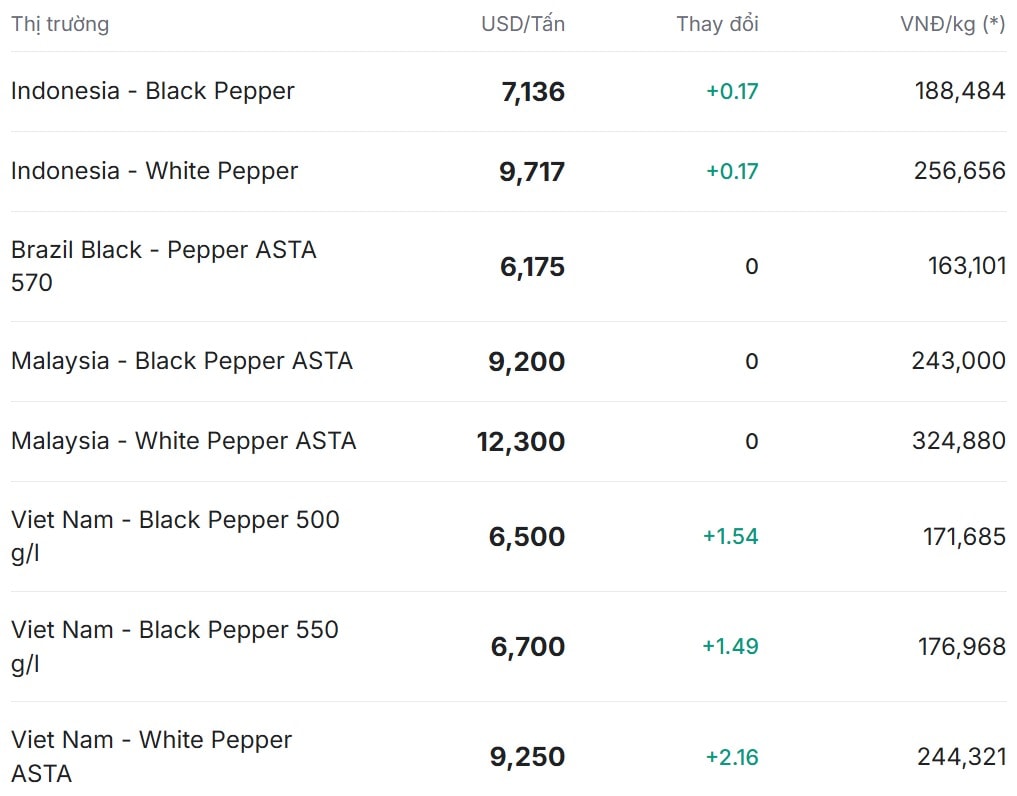
Task: Click the +1.54 change value
Action: [x=731, y=537]
